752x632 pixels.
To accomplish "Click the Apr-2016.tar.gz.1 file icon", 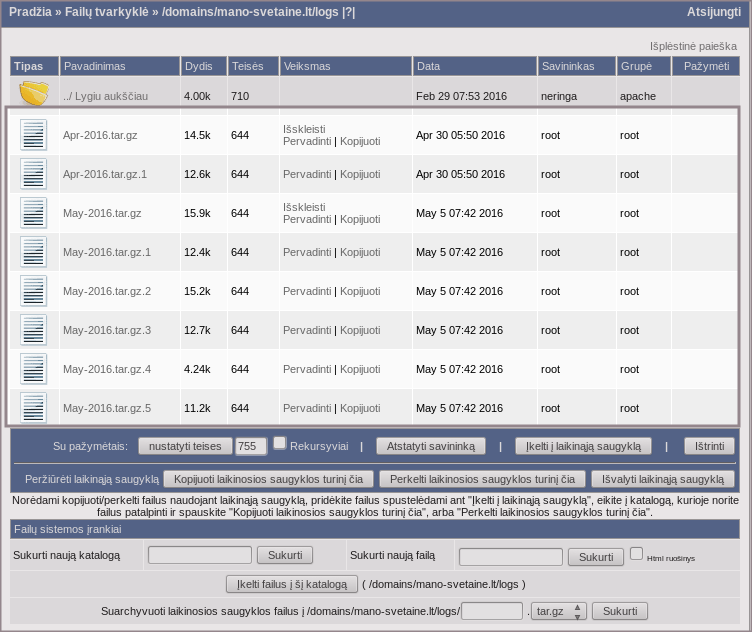I will click(34, 174).
